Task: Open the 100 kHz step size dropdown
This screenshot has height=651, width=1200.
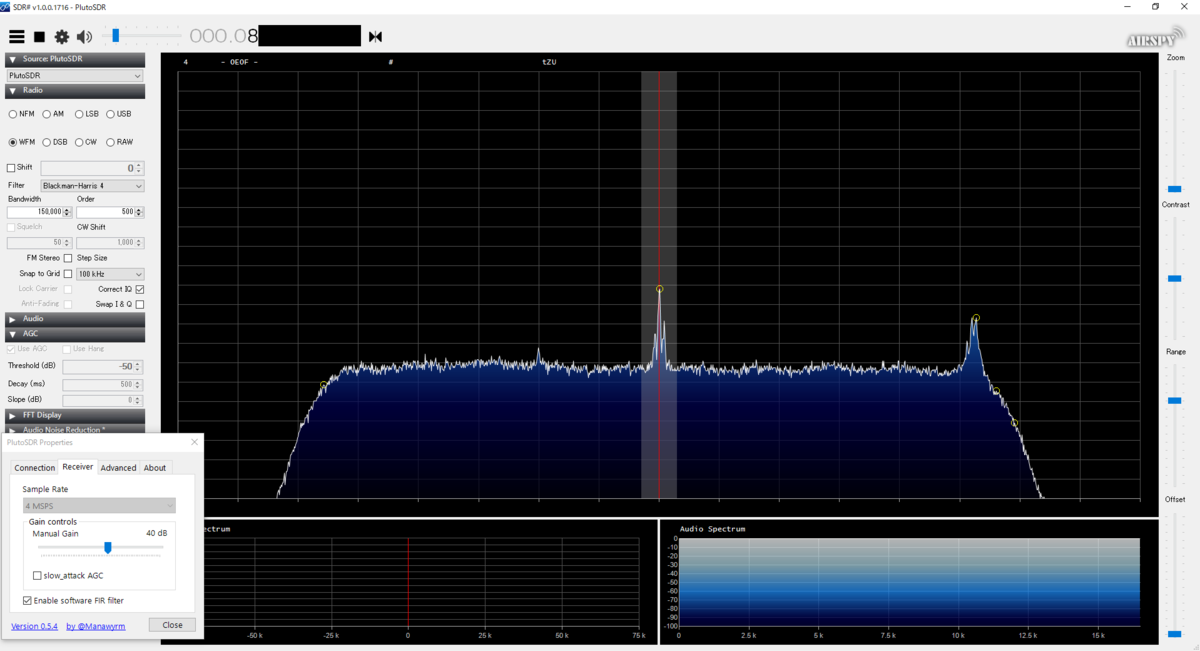Action: (110, 274)
